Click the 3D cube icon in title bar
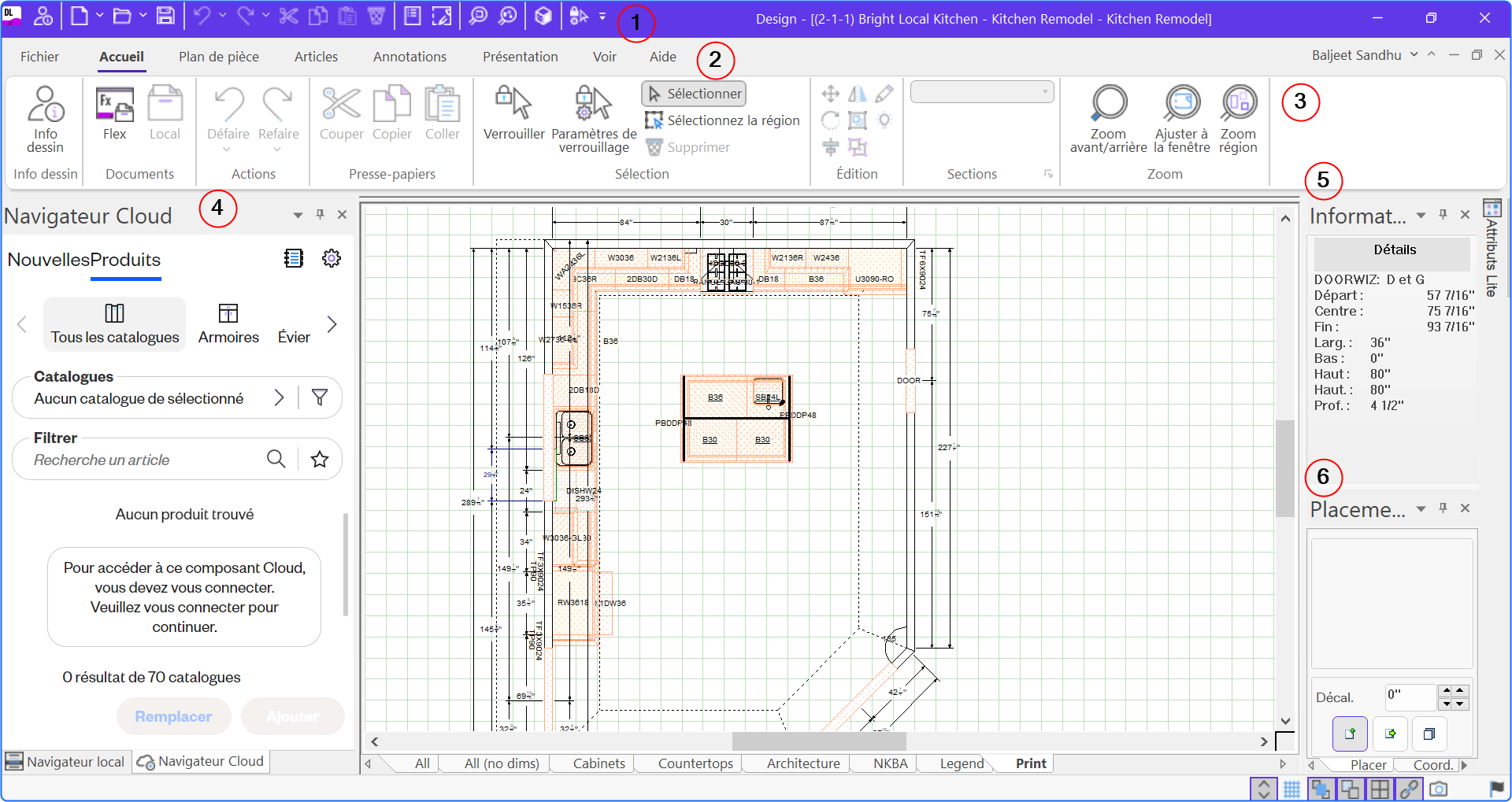 pyautogui.click(x=543, y=17)
